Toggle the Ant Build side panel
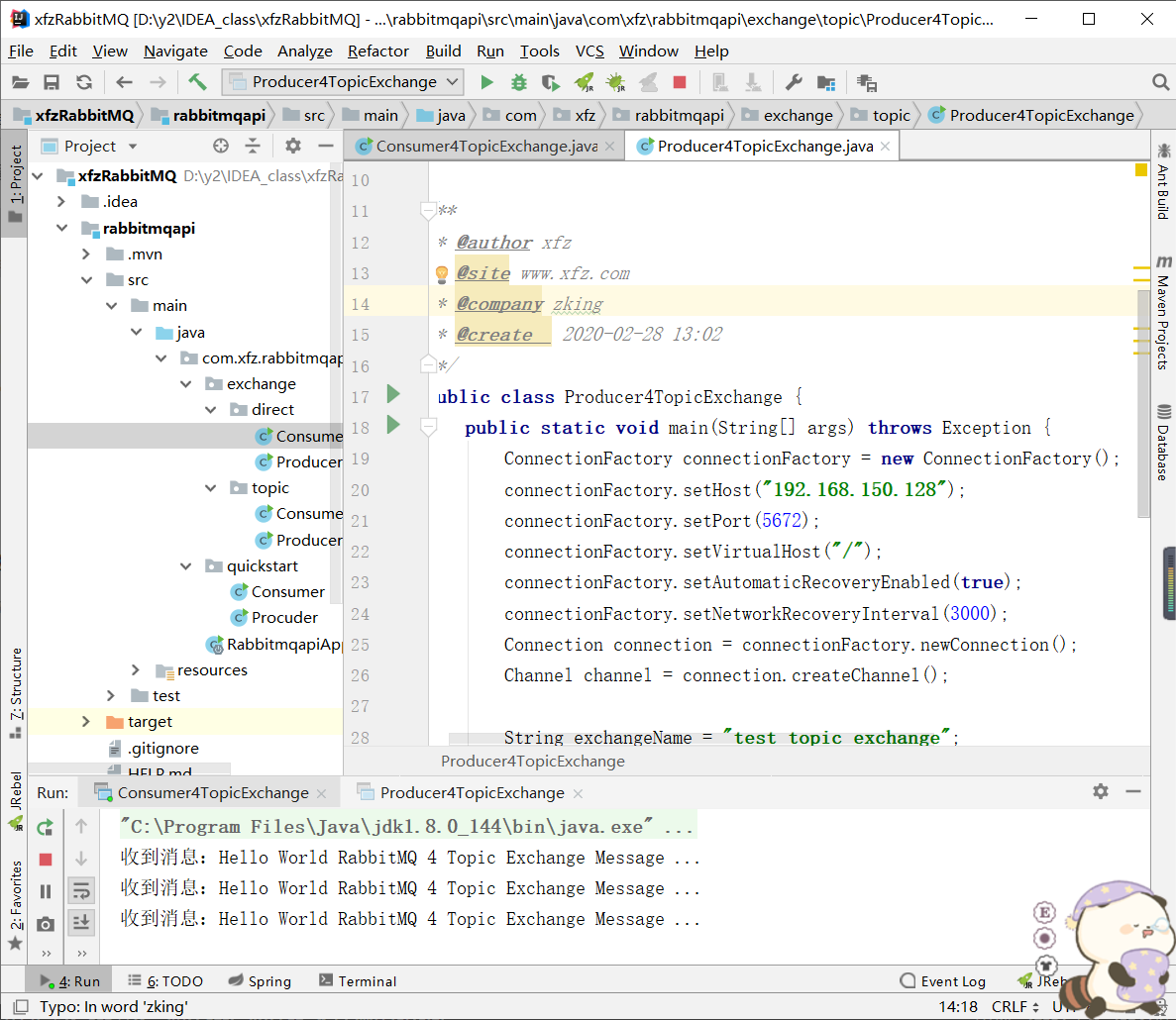Image resolution: width=1176 pixels, height=1020 pixels. (1163, 182)
